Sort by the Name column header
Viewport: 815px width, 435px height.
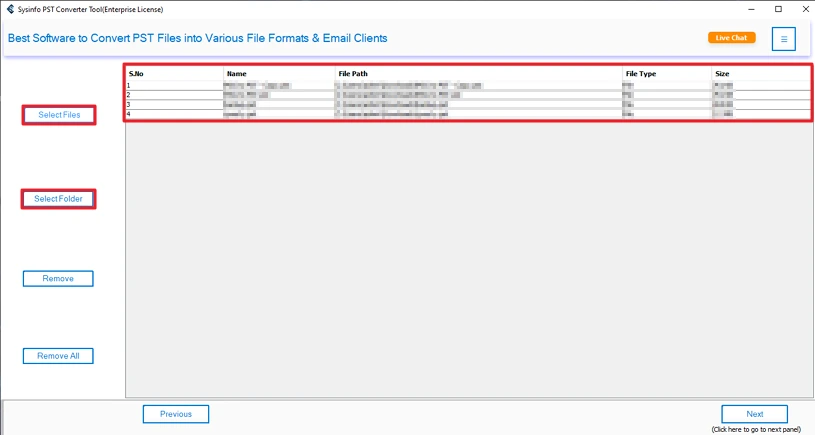click(x=280, y=74)
